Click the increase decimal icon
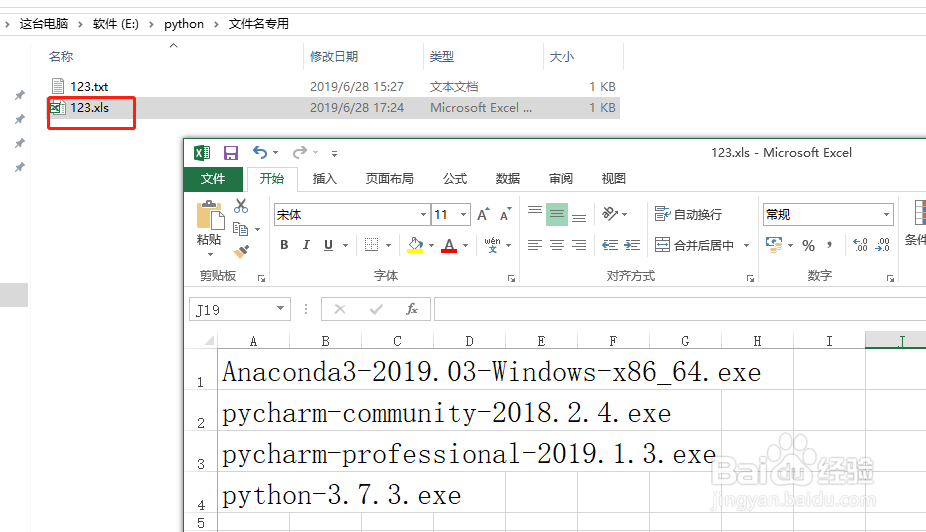This screenshot has width=926, height=532. (x=860, y=245)
